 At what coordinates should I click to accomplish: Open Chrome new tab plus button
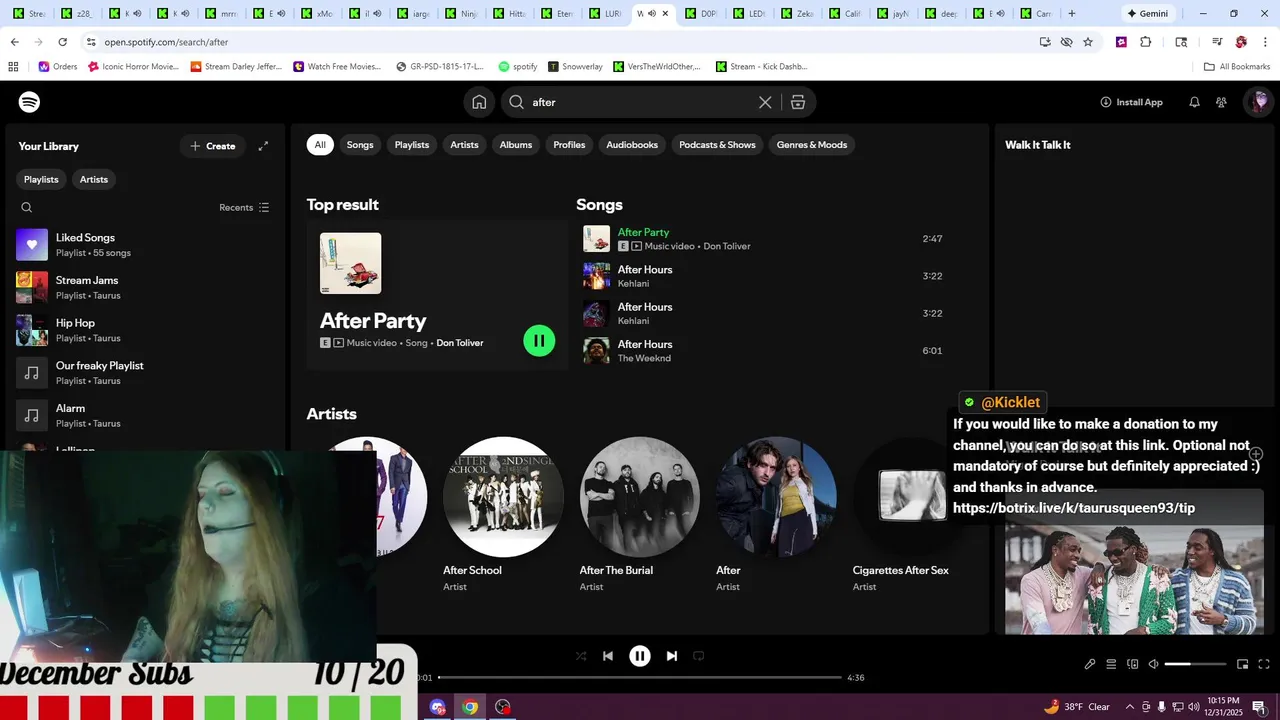(1072, 14)
